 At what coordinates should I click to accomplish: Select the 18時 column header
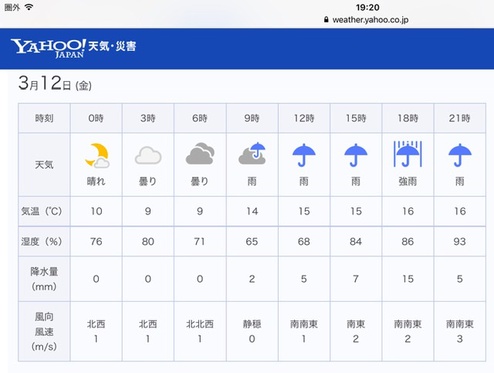408,118
